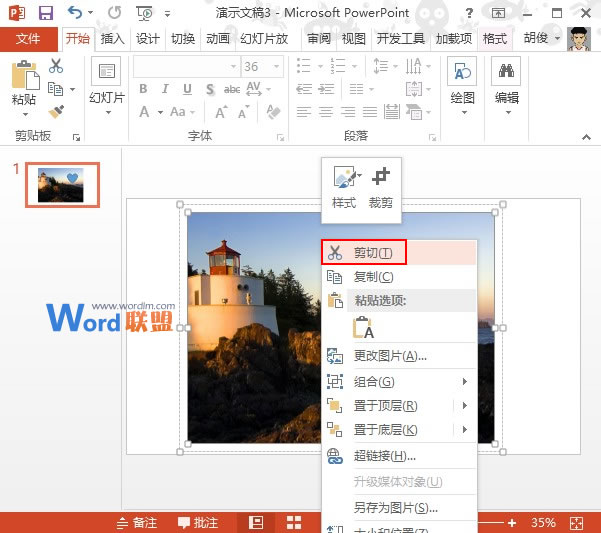Switch to the Design (设计) tab
Image resolution: width=601 pixels, height=533 pixels.
148,39
